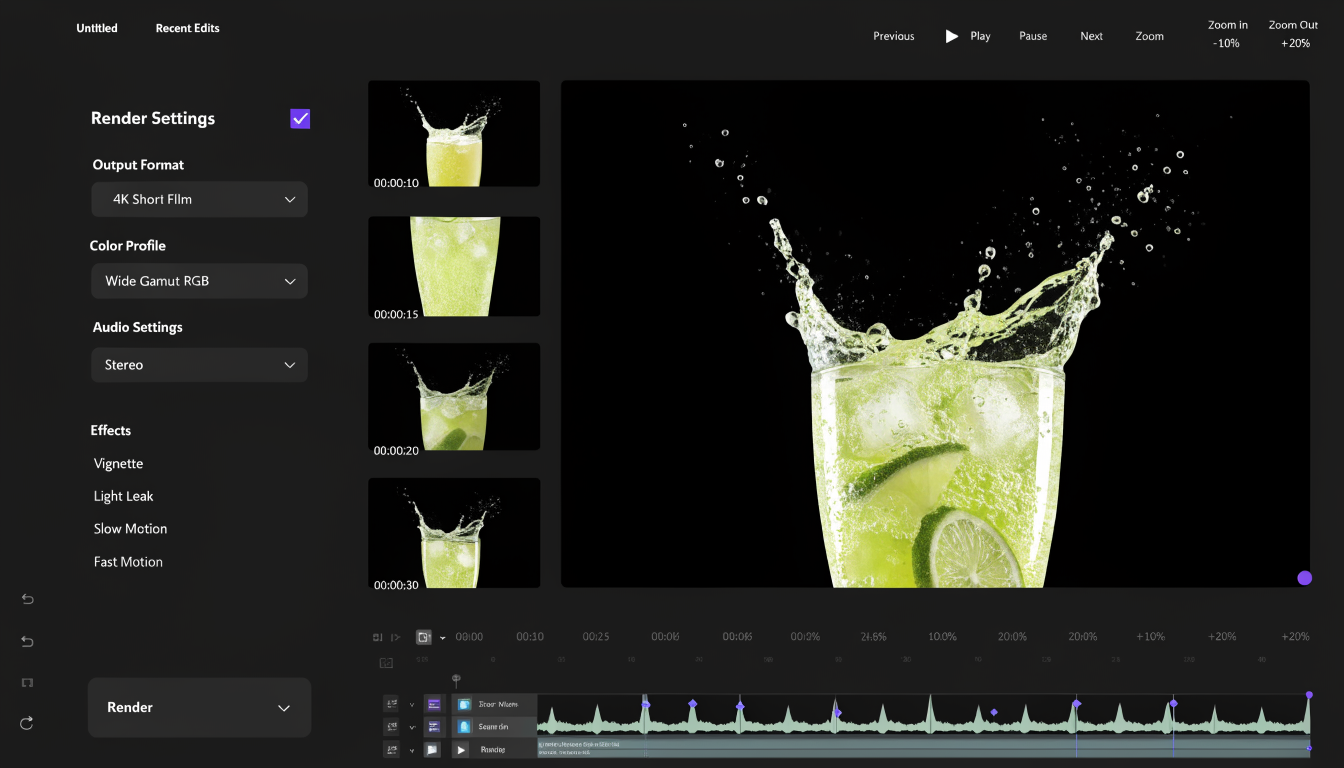Click the playhead pin marker above the tracks
The image size is (1344, 768).
(x=456, y=681)
